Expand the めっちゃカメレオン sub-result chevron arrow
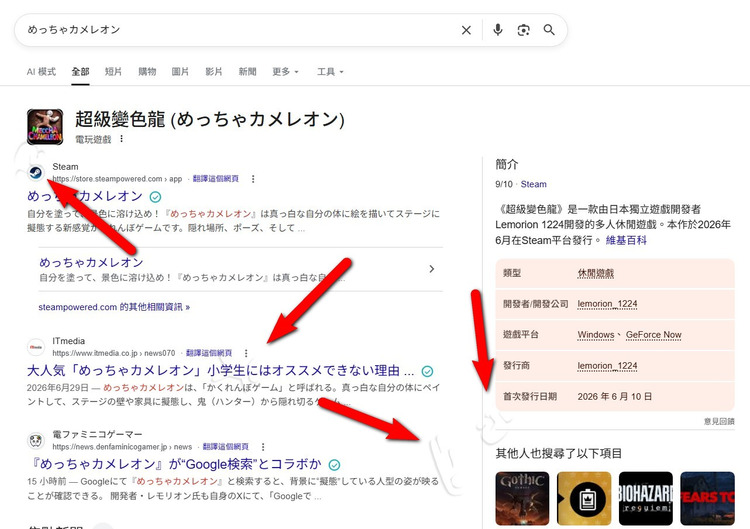This screenshot has height=529, width=750. (x=431, y=269)
